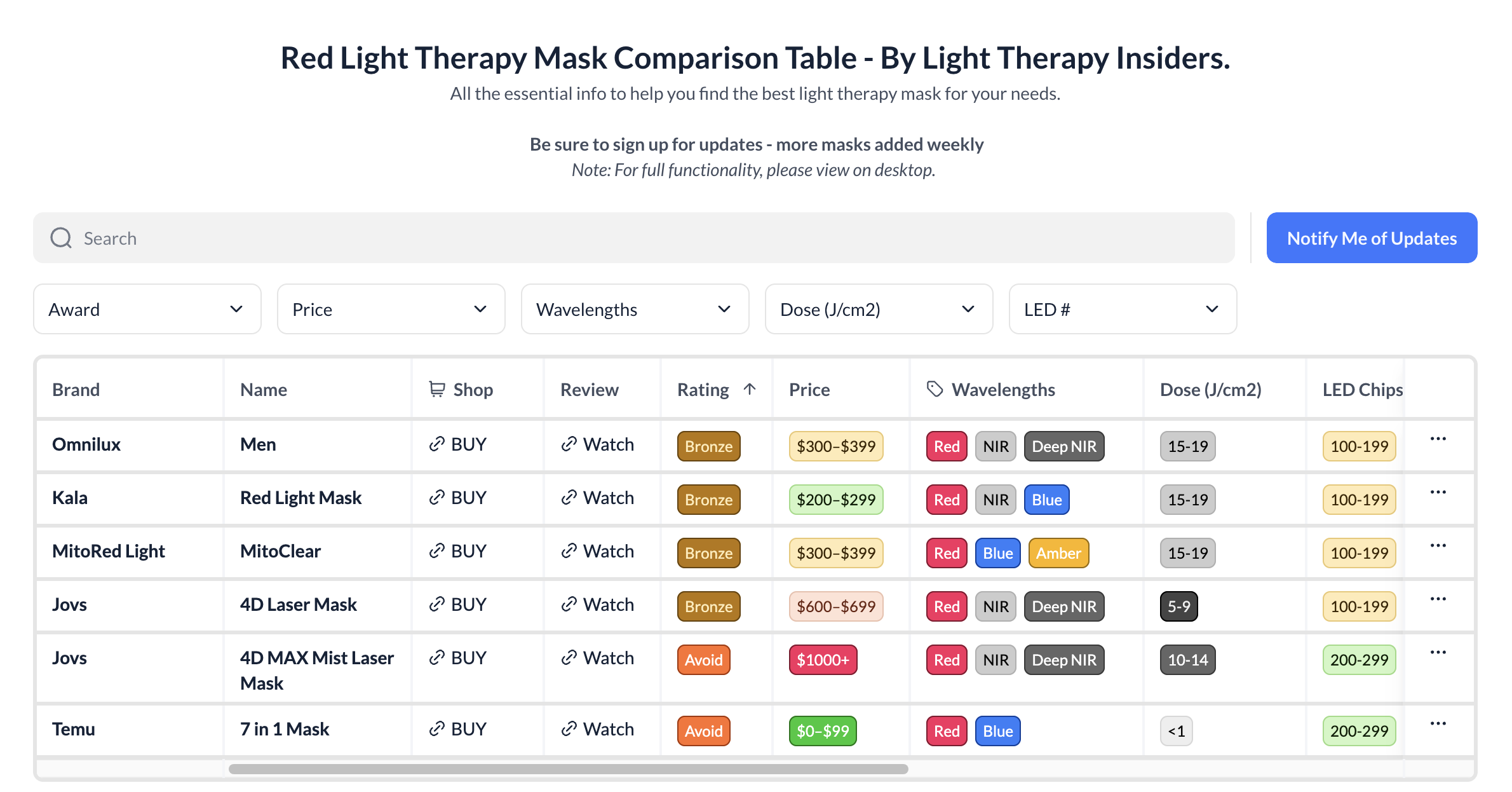1512x792 pixels.
Task: Click the Wavelengths column tag icon
Action: 935,389
